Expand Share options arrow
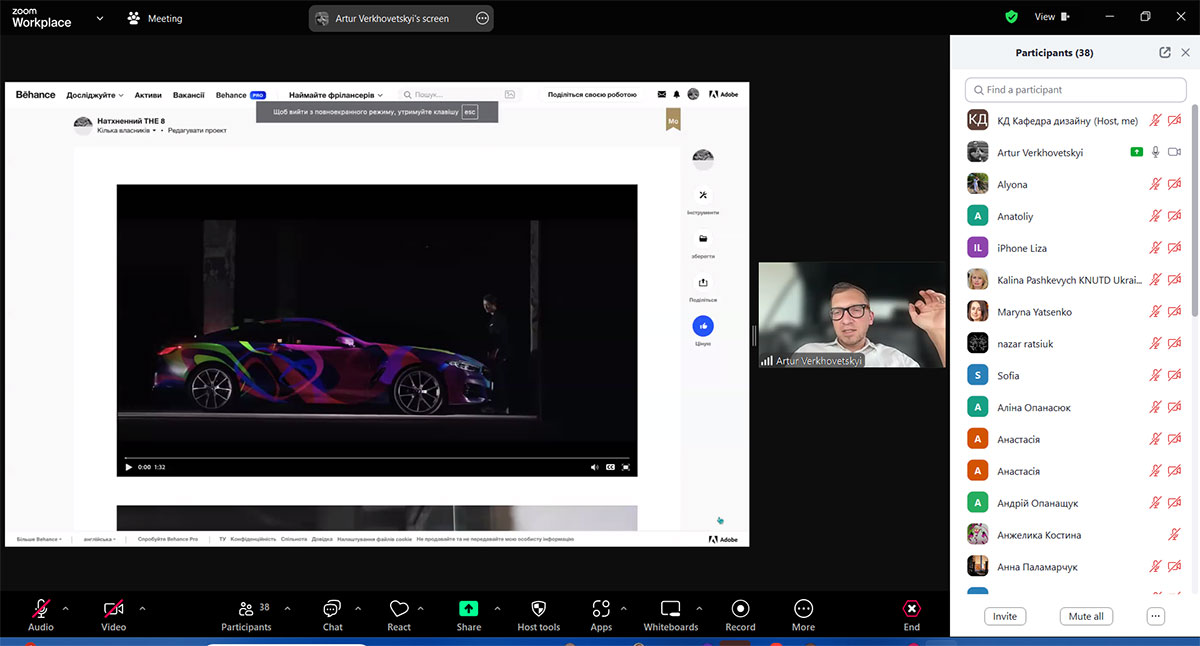 [497, 608]
